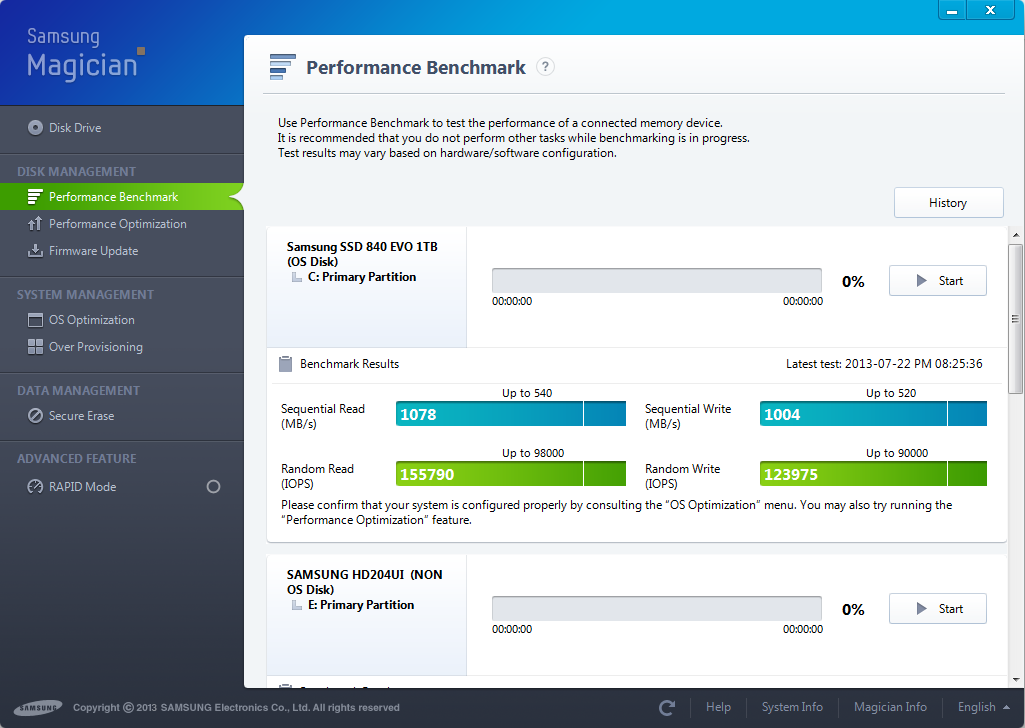Click the Firmware Update download icon

coord(36,251)
